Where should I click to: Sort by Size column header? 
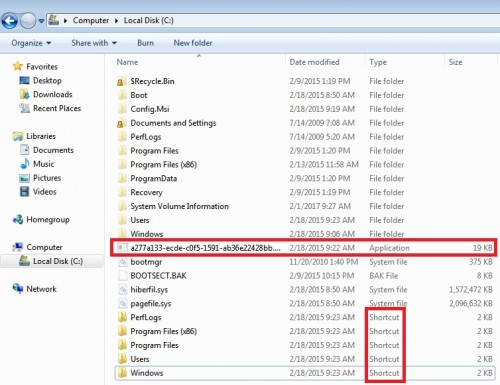click(455, 62)
